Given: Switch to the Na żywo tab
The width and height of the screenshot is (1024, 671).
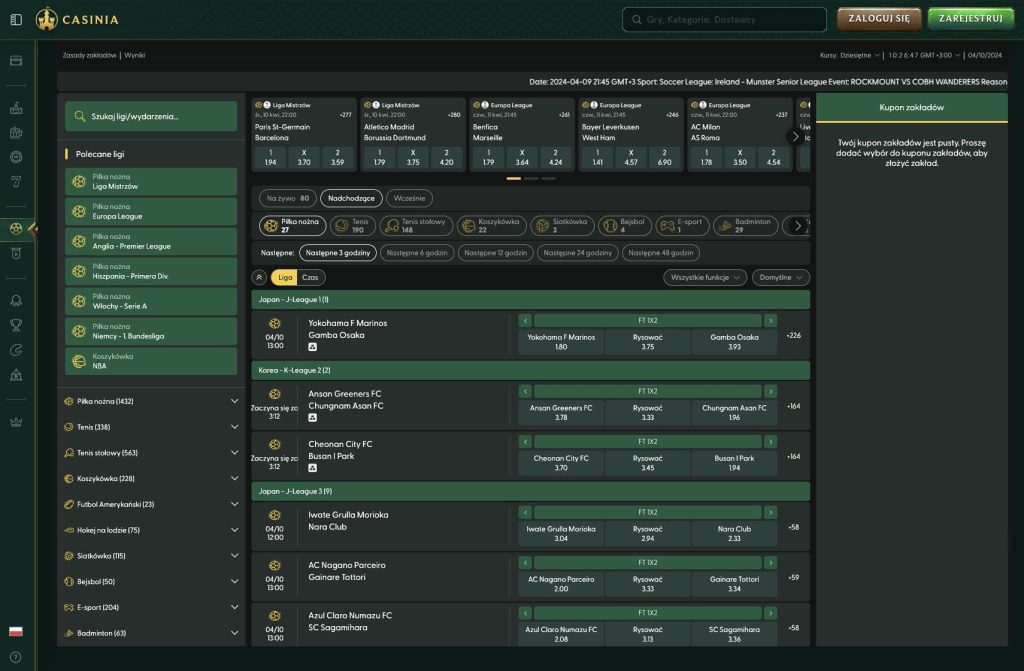Looking at the screenshot, I should (286, 198).
